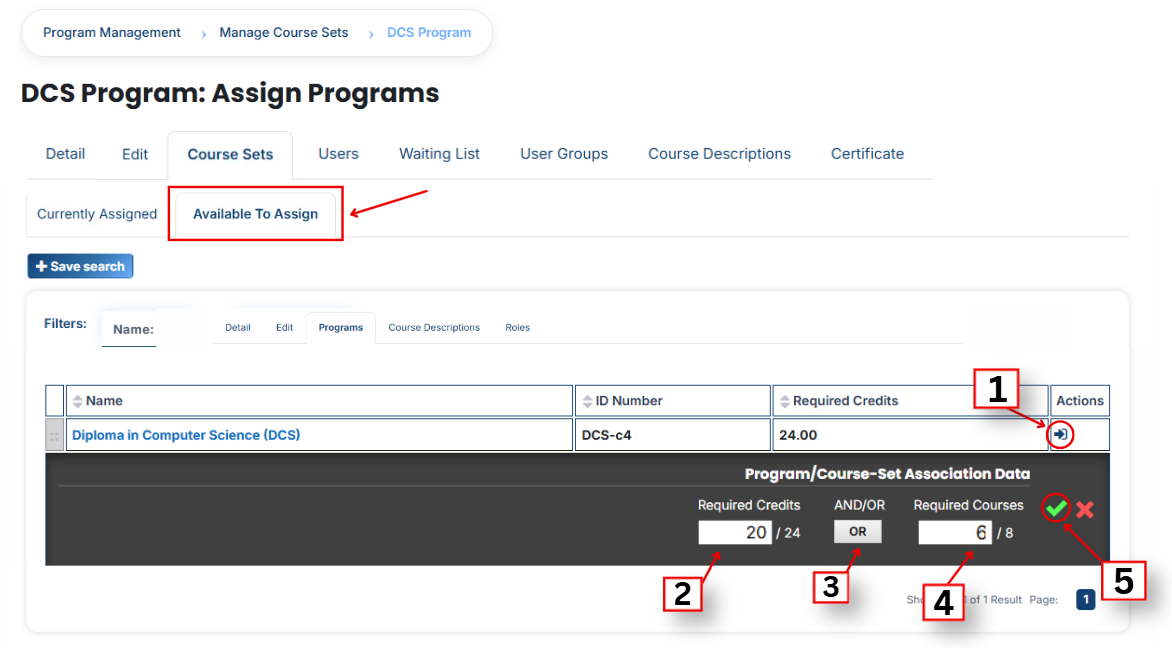Image resolution: width=1172 pixels, height=648 pixels.
Task: Select the small Programs tab
Action: pos(341,327)
